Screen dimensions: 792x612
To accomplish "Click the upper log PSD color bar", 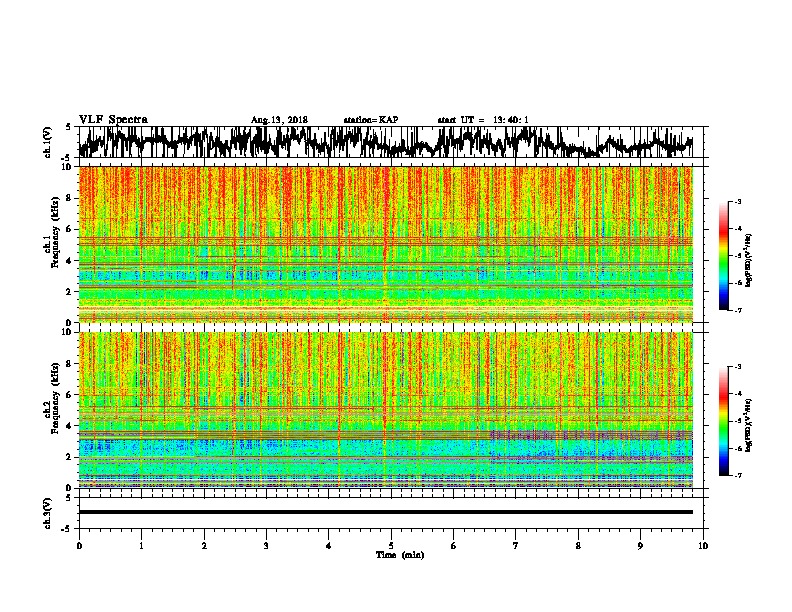I will coord(723,256).
